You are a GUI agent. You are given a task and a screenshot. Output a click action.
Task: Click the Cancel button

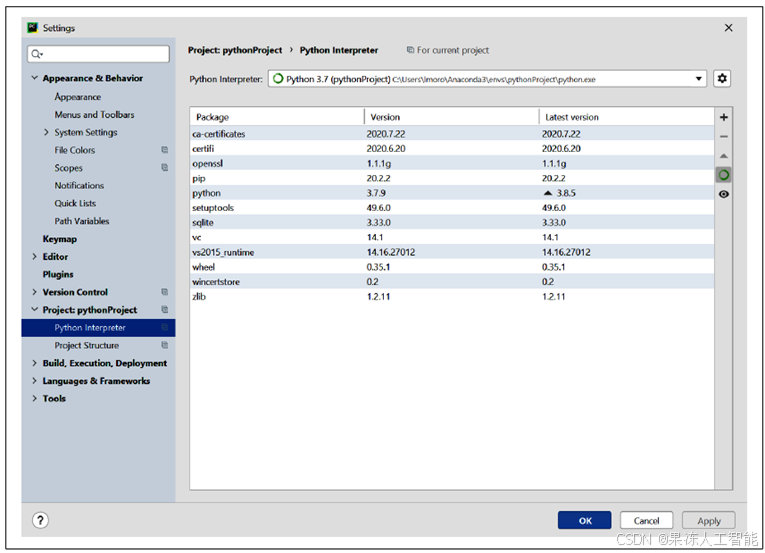coord(646,520)
